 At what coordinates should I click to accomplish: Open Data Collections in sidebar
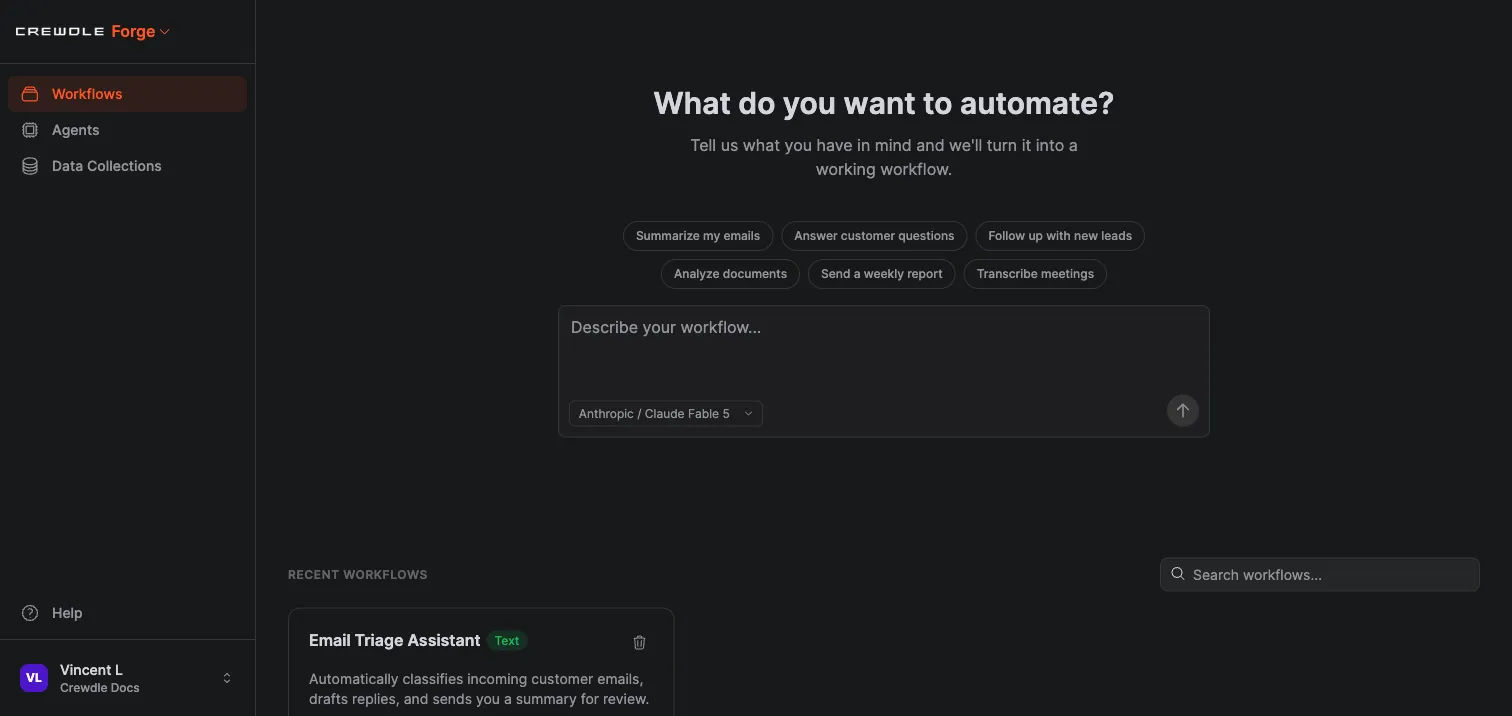tap(127, 166)
